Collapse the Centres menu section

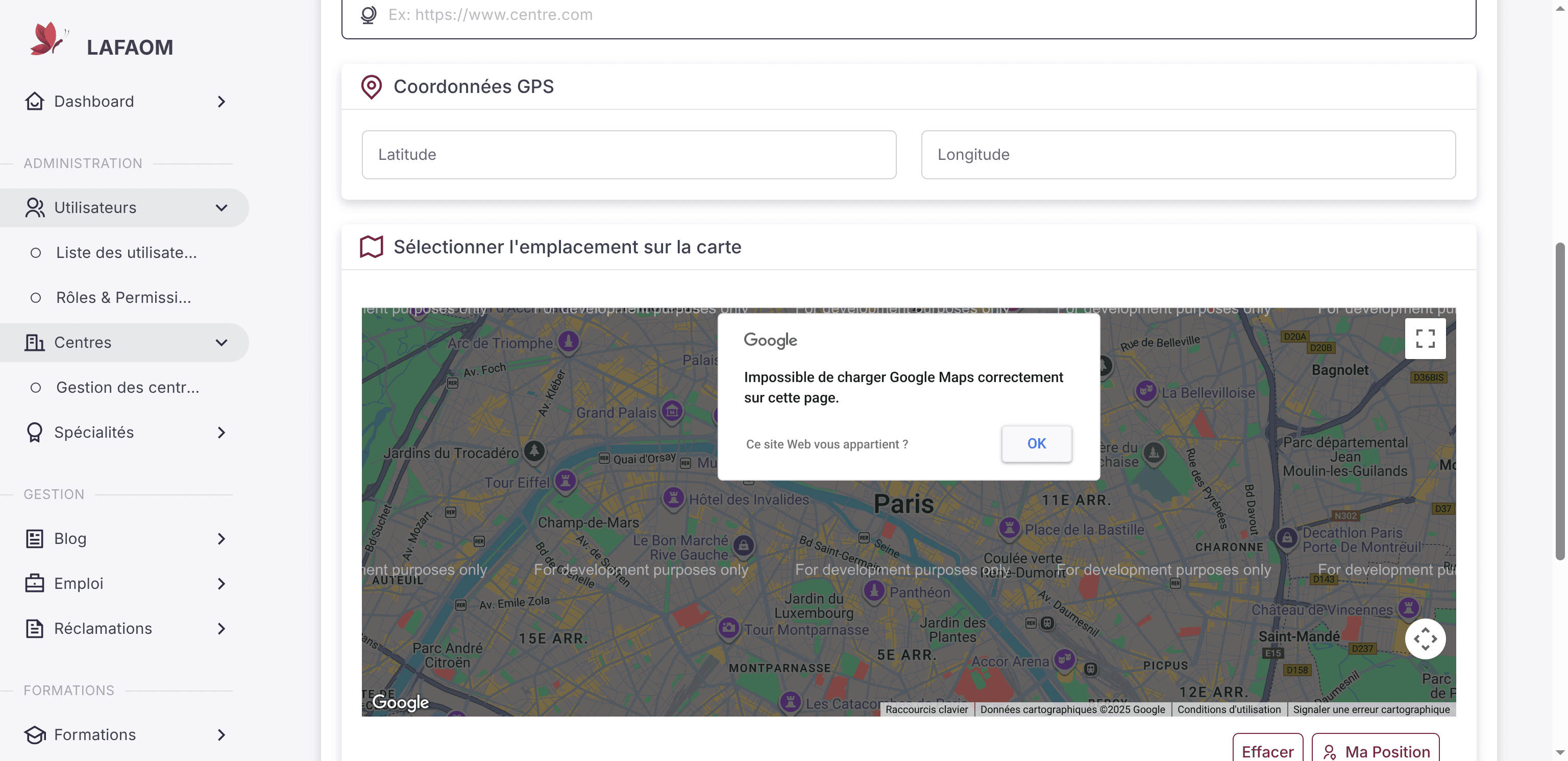point(222,342)
